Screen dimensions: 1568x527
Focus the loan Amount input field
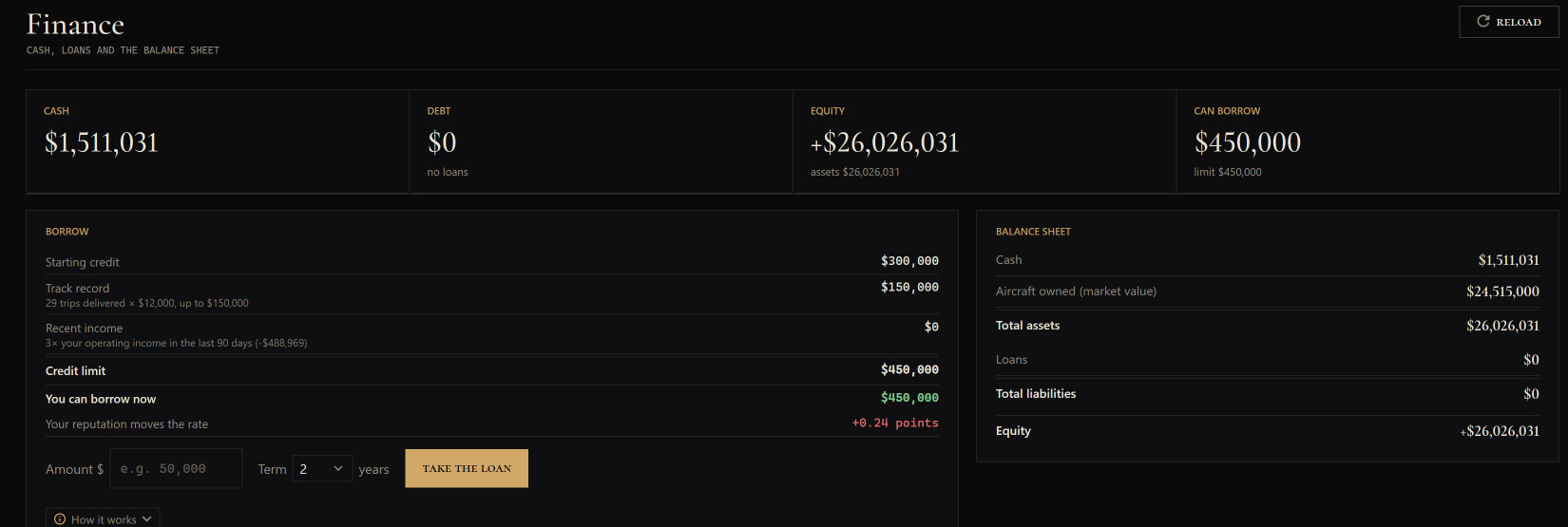point(176,468)
